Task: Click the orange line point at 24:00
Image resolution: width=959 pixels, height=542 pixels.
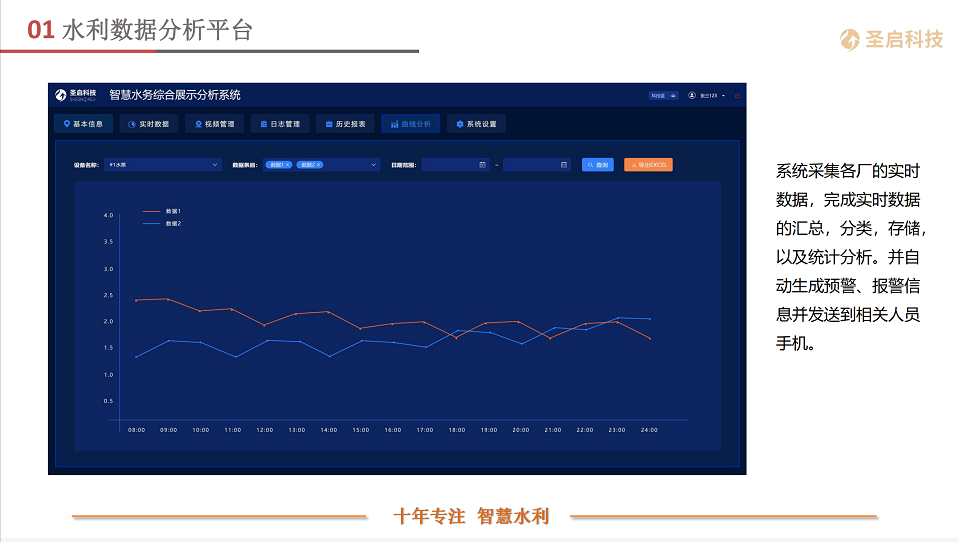Action: pyautogui.click(x=650, y=338)
